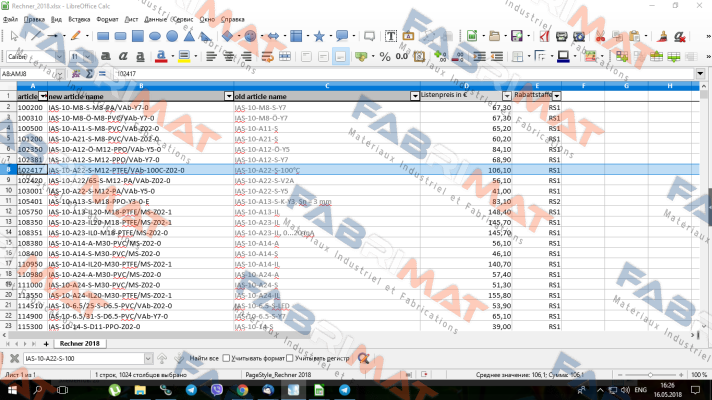Click ENG language indicator in tray
Viewport: 712px width, 400px height.
coord(640,390)
